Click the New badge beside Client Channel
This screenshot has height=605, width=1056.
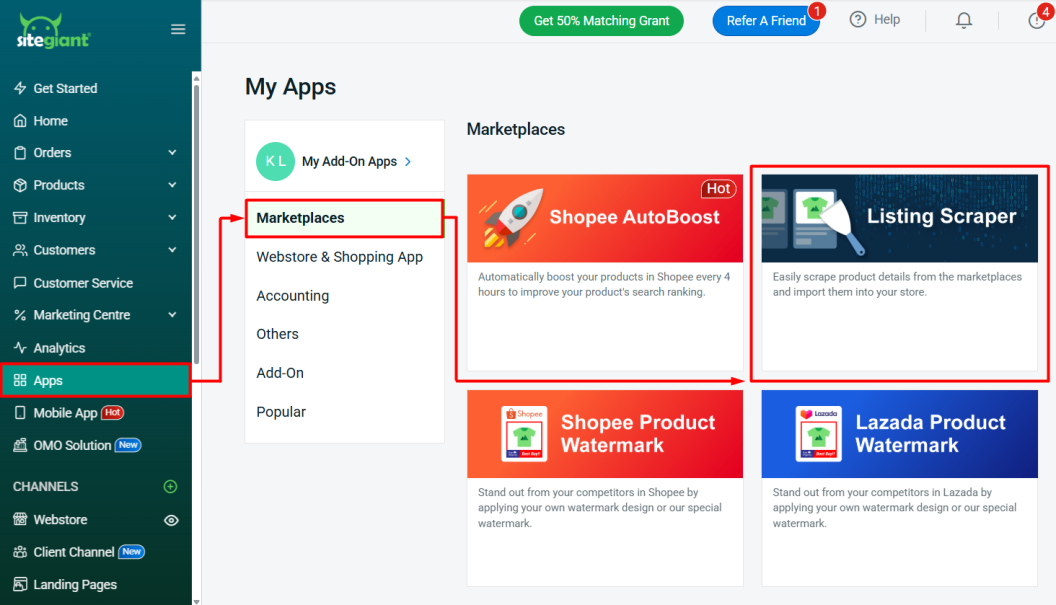coord(131,551)
